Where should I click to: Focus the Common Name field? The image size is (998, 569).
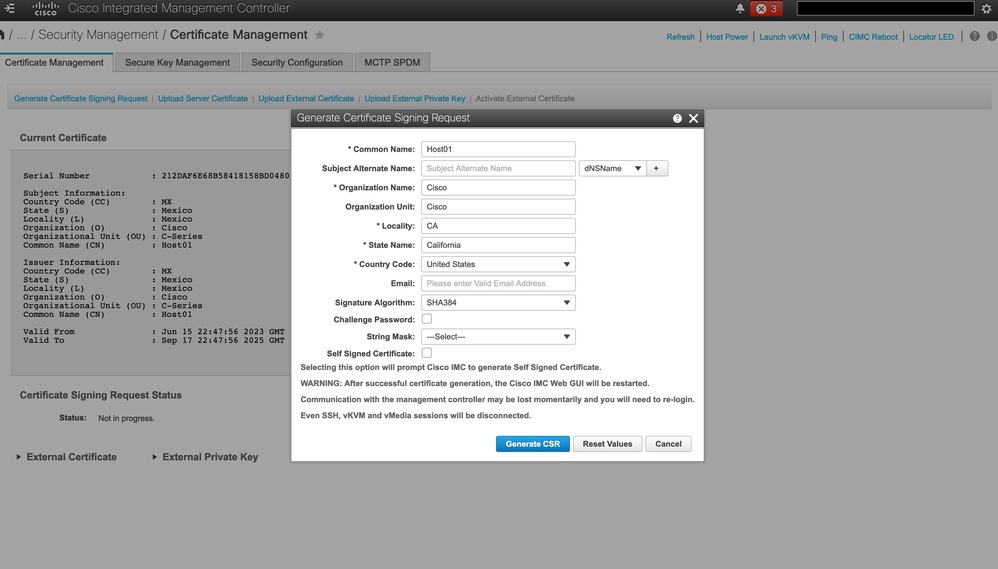498,149
